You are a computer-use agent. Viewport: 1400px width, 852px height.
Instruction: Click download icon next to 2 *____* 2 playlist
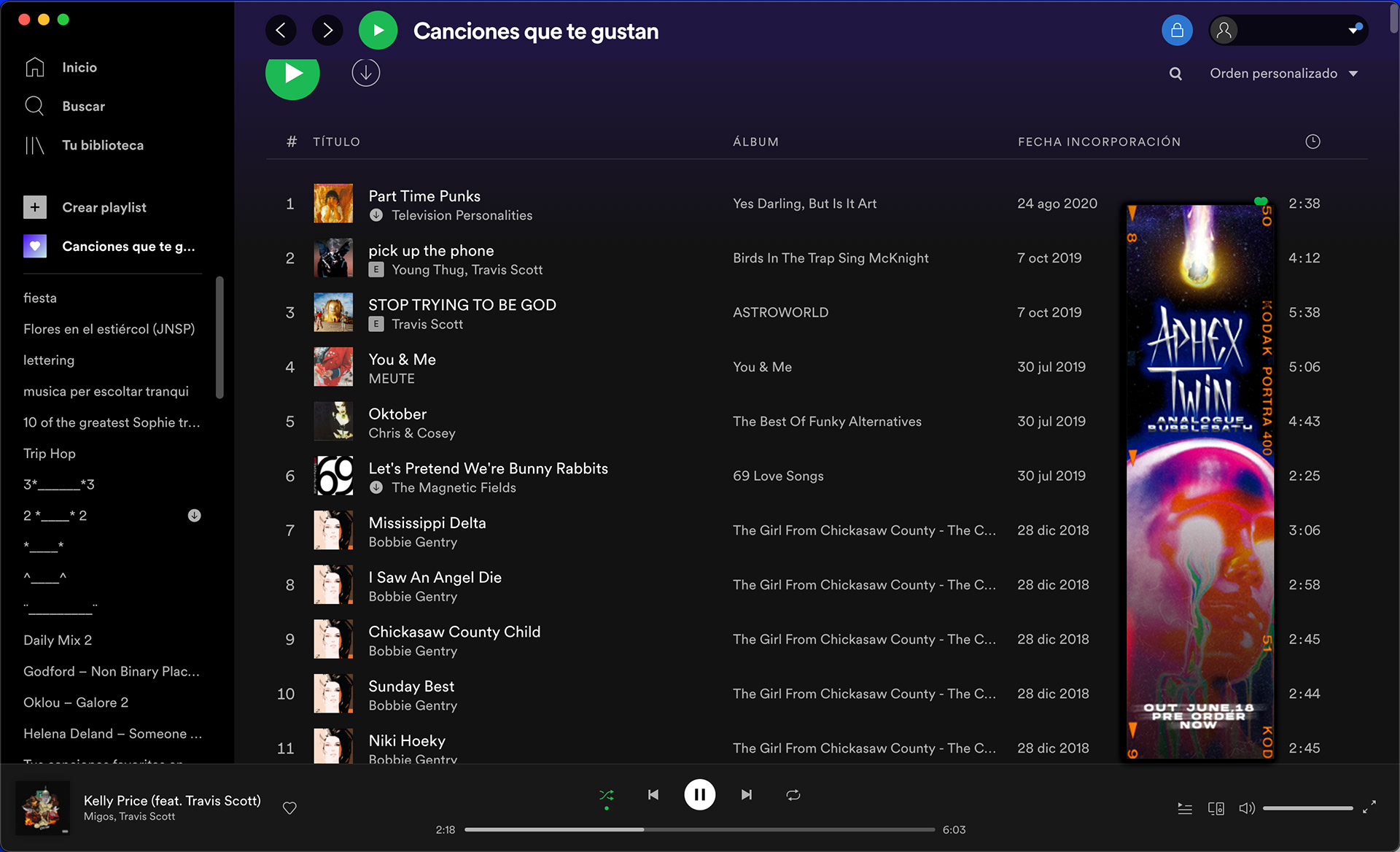point(195,516)
